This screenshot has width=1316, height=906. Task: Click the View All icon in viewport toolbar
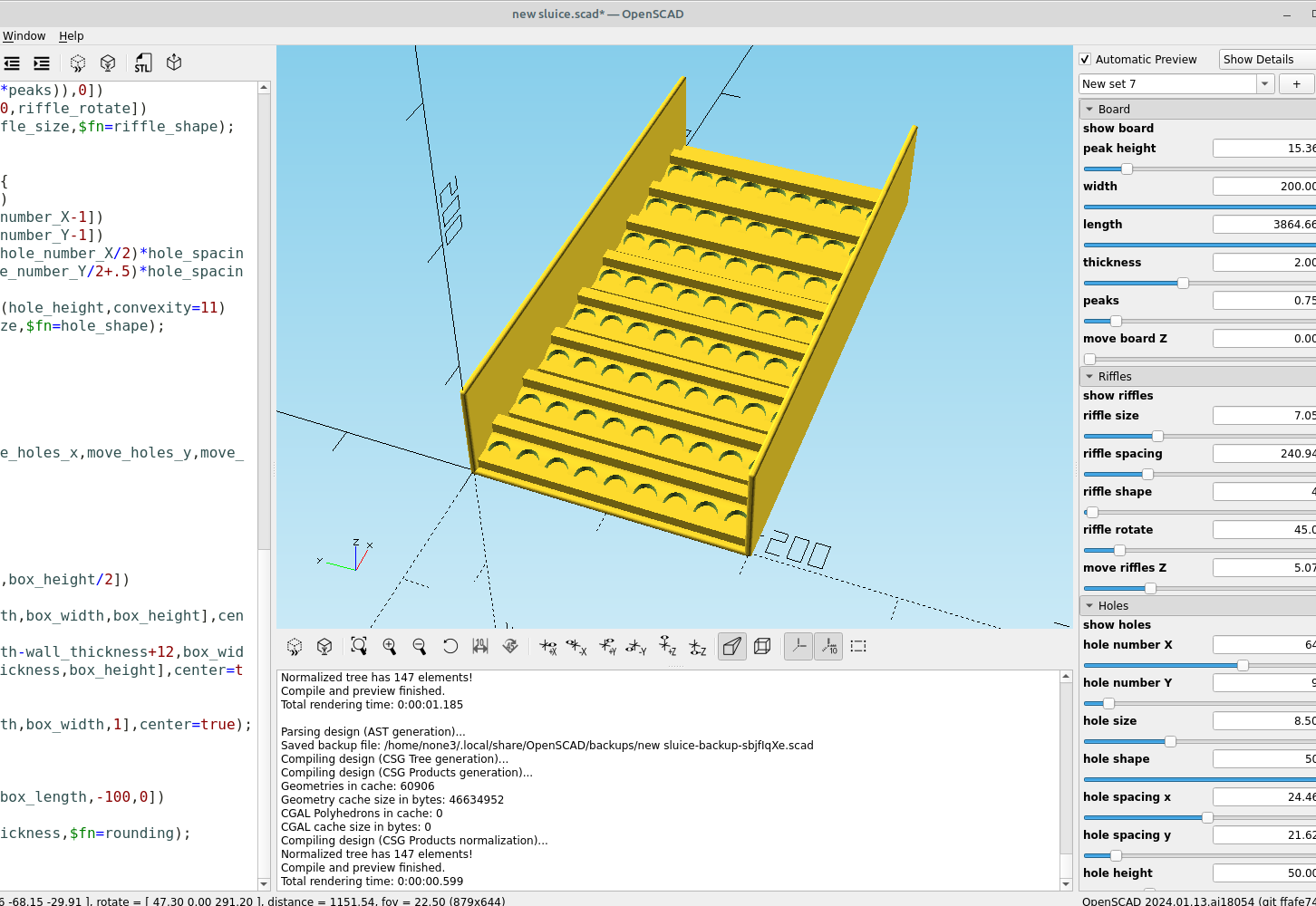click(359, 646)
